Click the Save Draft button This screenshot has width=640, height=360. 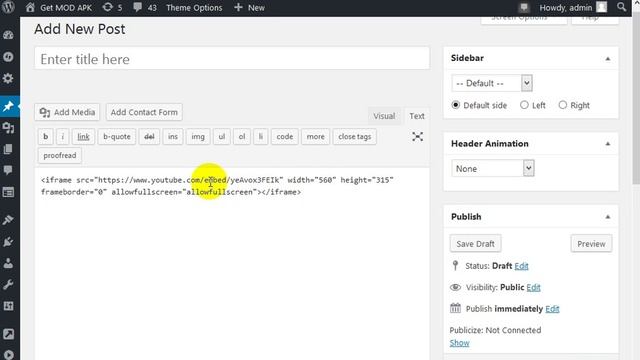coord(476,244)
